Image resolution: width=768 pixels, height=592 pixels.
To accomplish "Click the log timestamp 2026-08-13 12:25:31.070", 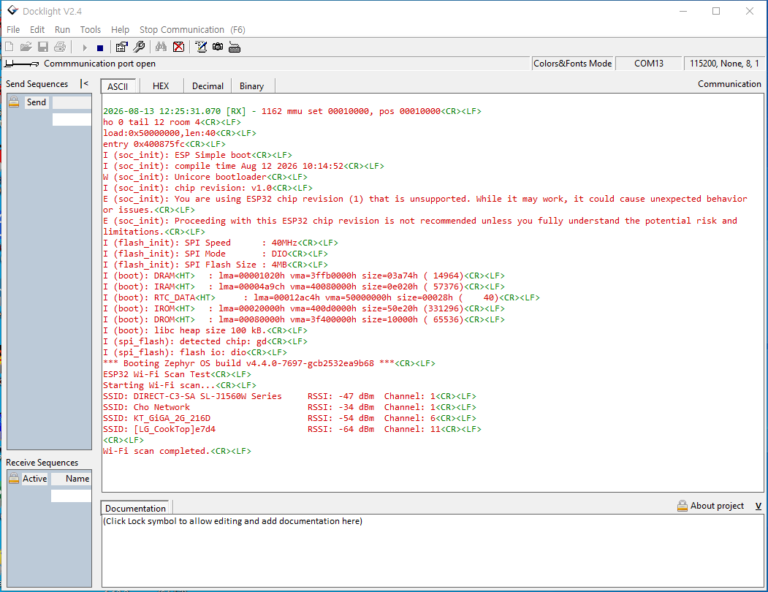I will point(162,111).
